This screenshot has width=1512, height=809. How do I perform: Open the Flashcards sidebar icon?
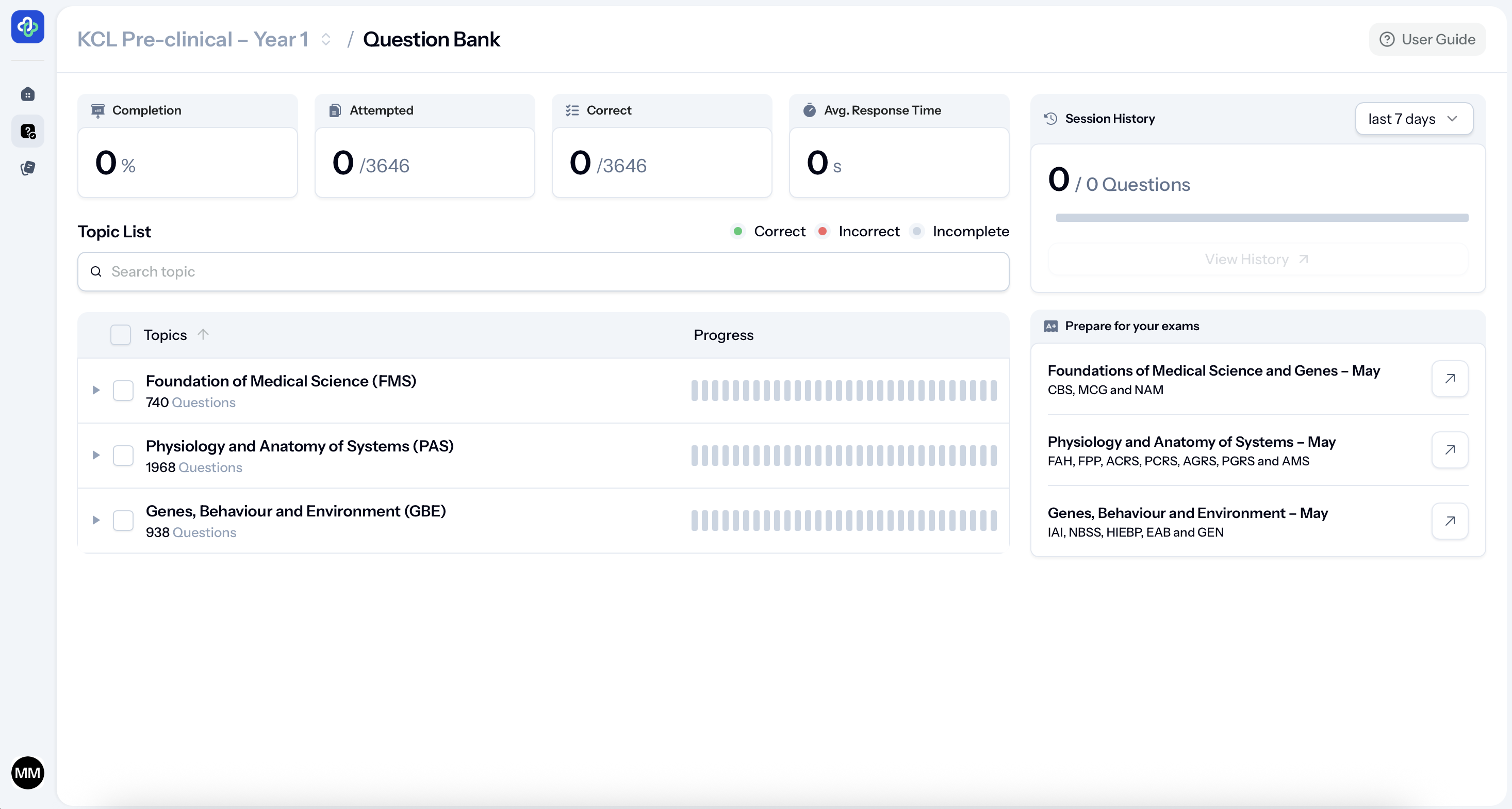(x=27, y=169)
